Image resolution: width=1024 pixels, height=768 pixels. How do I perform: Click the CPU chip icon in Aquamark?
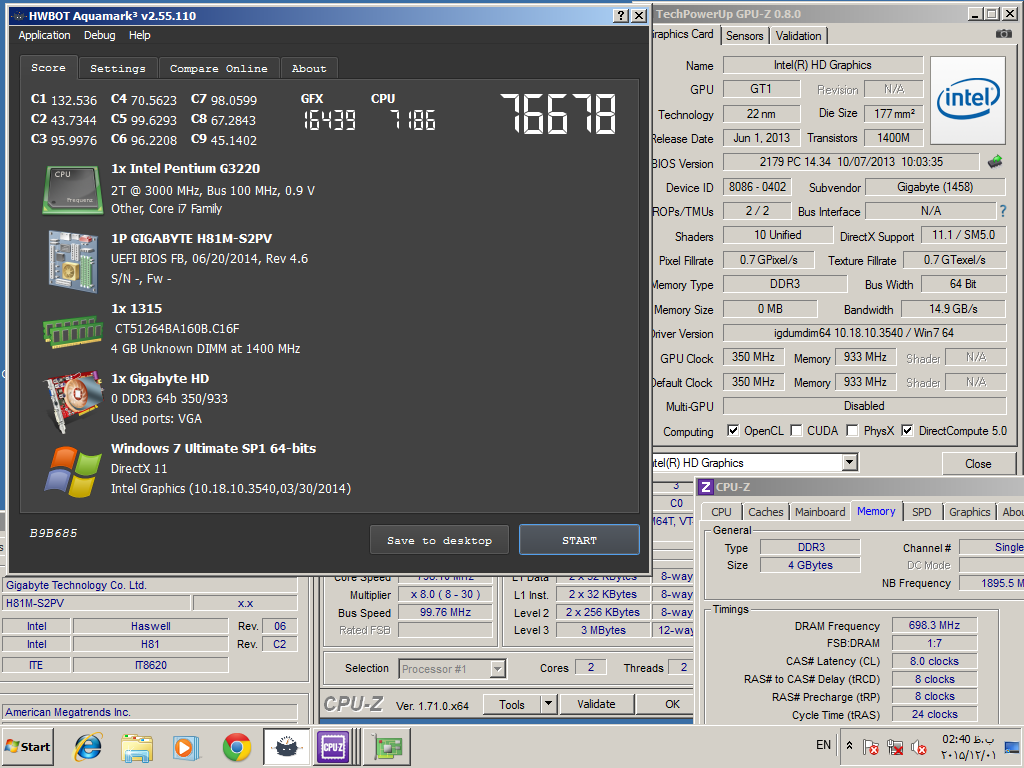[x=72, y=189]
